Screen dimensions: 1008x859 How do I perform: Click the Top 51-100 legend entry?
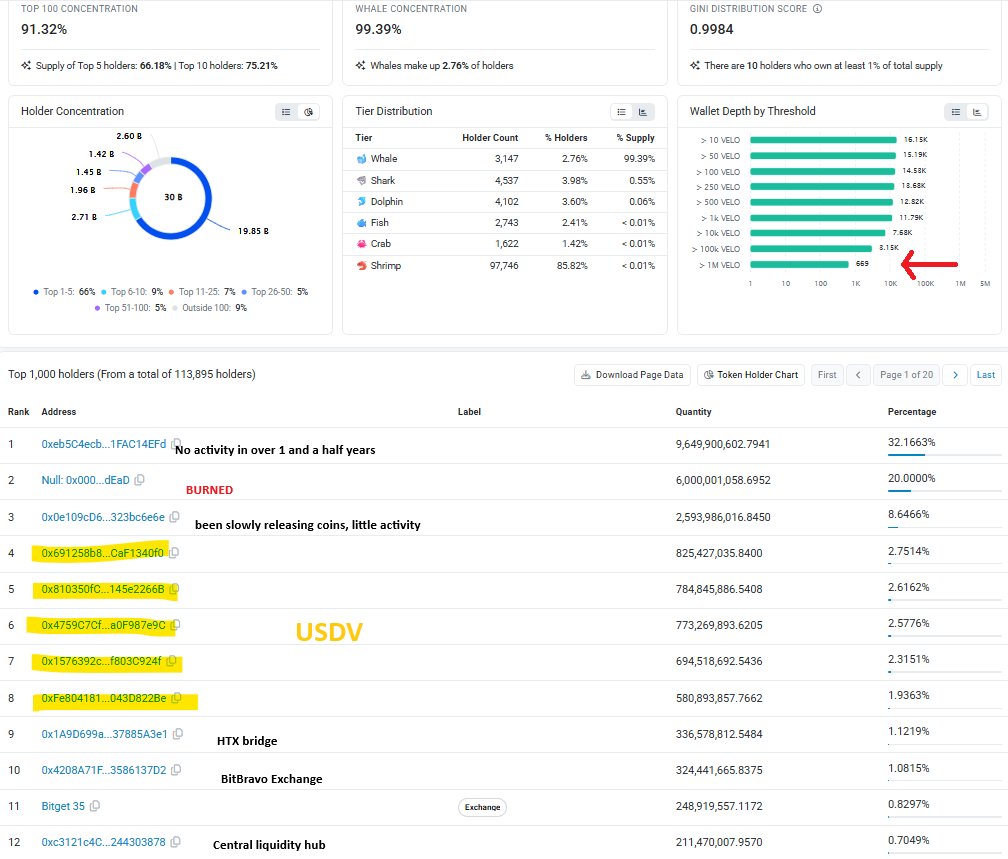[130, 308]
